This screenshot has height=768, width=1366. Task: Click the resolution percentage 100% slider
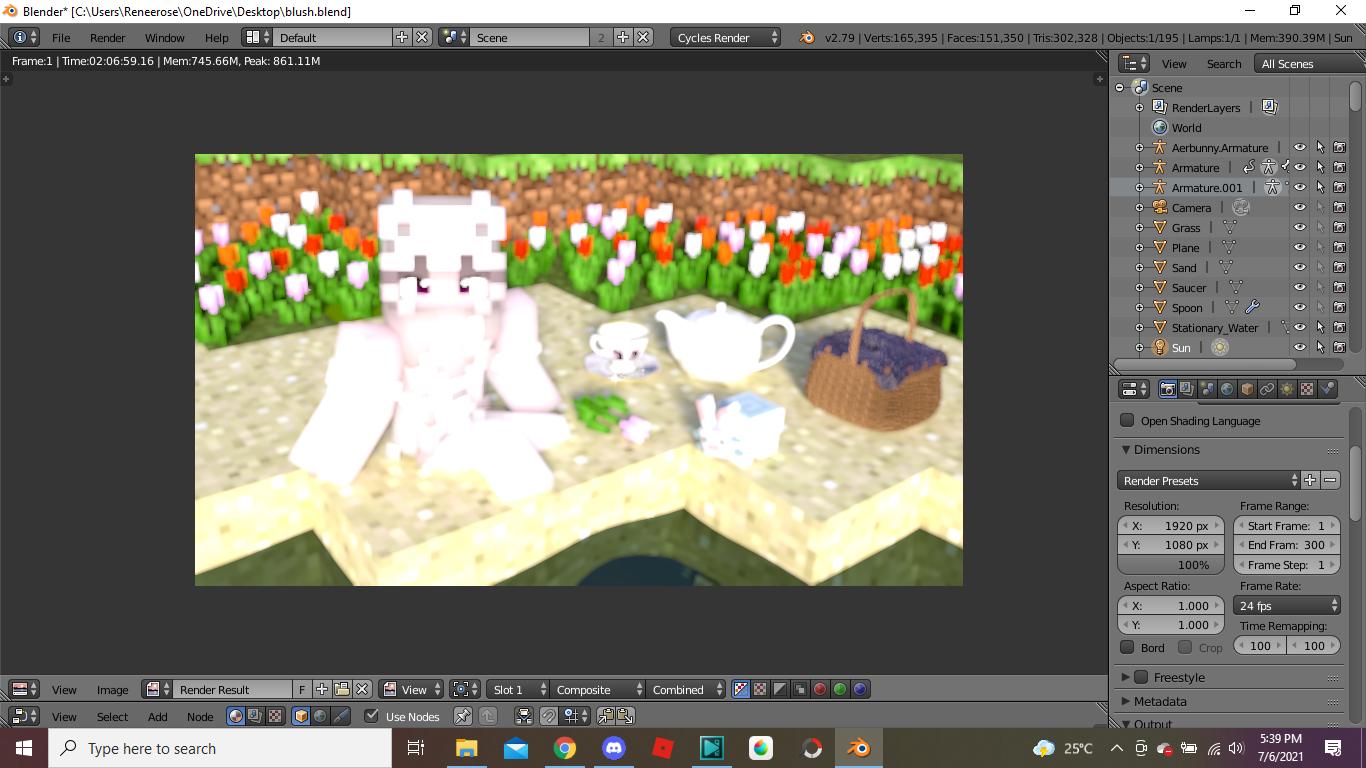(1171, 565)
